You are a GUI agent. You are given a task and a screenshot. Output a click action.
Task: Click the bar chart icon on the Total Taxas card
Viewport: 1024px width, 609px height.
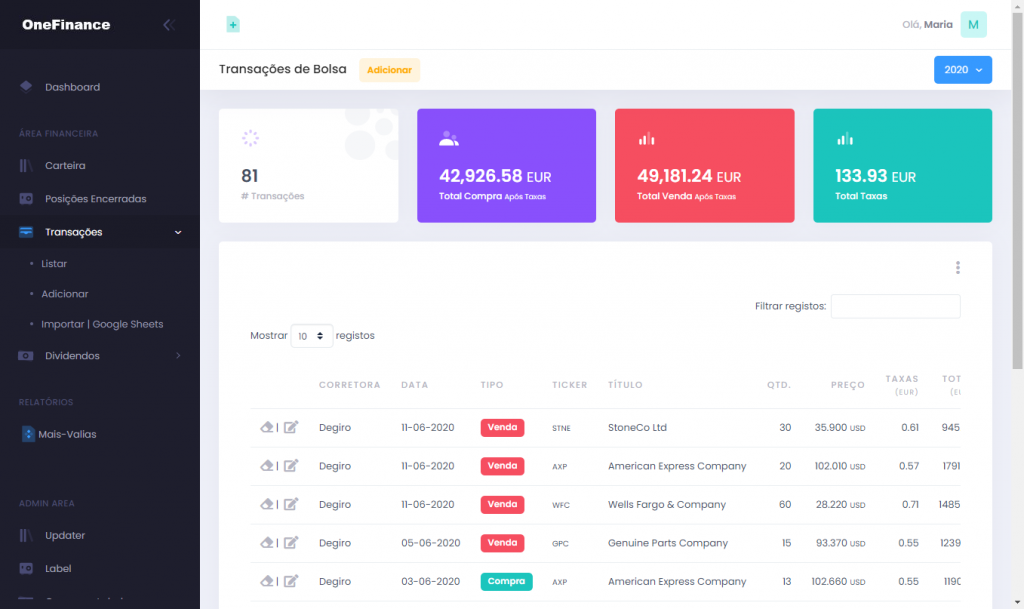[x=845, y=139]
